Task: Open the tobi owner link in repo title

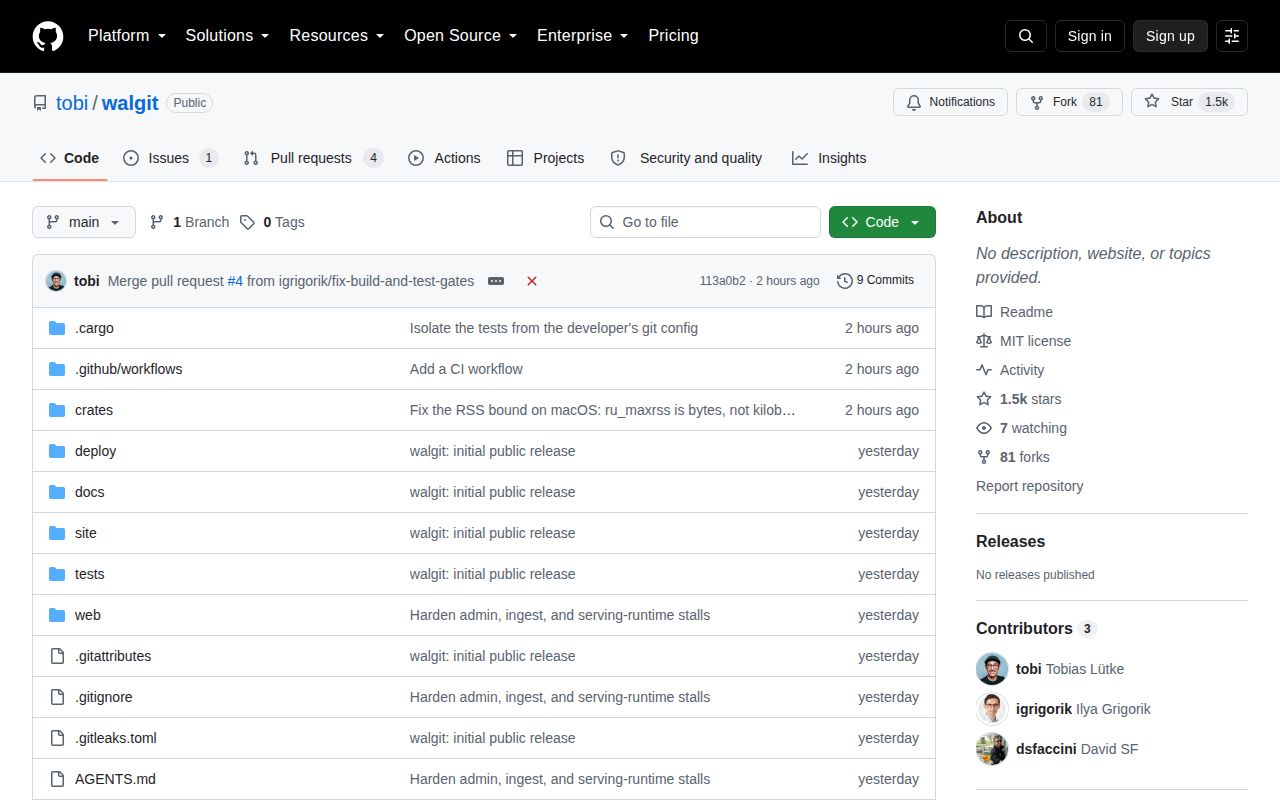Action: 72,103
